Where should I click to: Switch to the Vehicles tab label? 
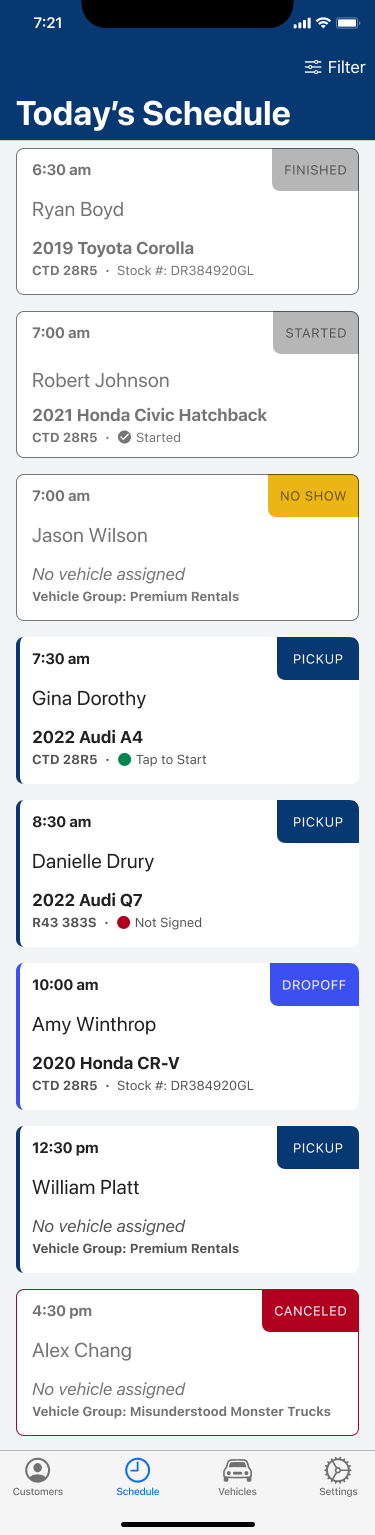coord(237,1491)
